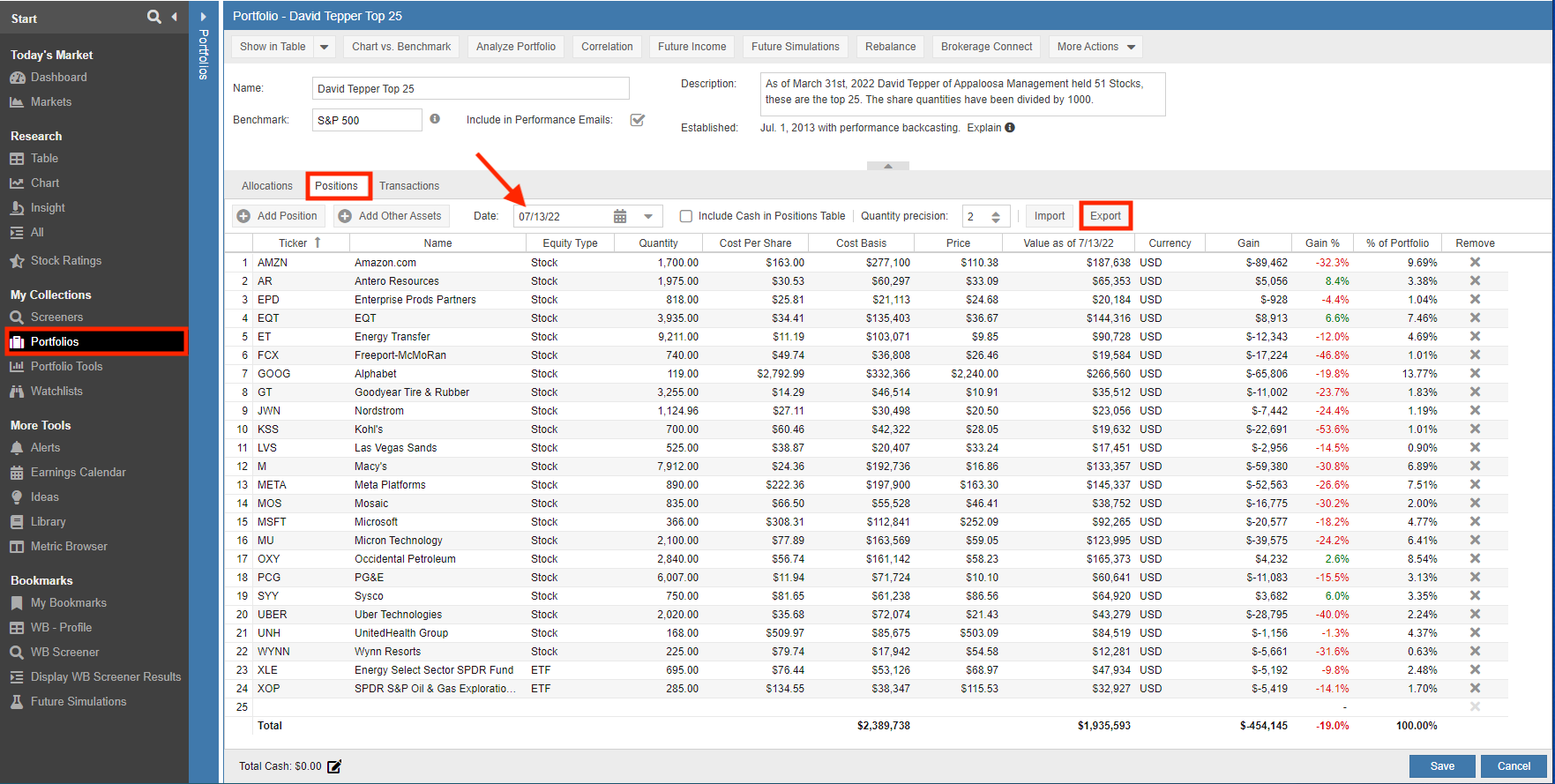Open WB Screener bookmark
This screenshot has height=784, width=1555.
[64, 653]
